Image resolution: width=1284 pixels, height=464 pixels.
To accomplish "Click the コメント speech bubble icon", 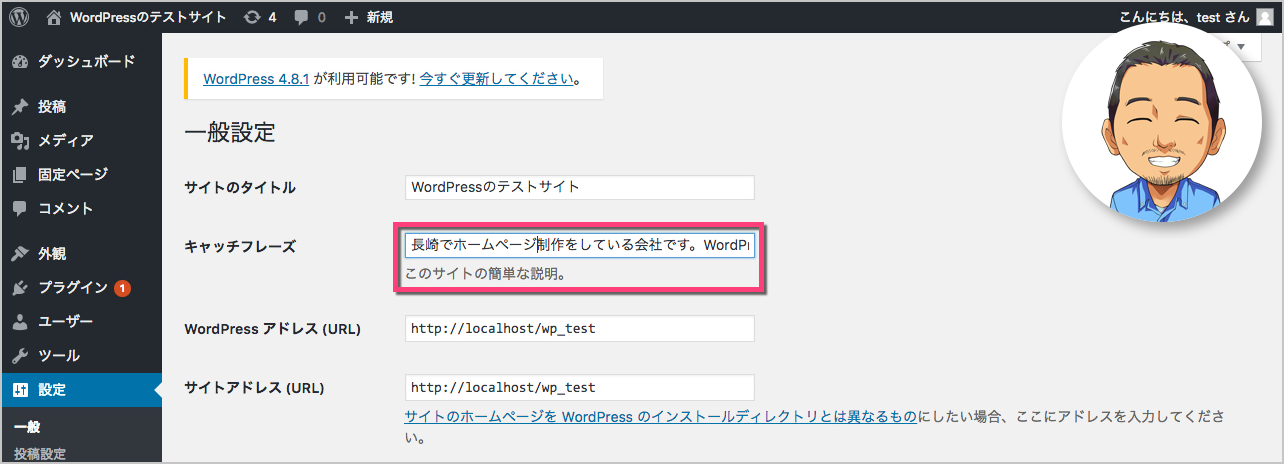I will pyautogui.click(x=20, y=209).
